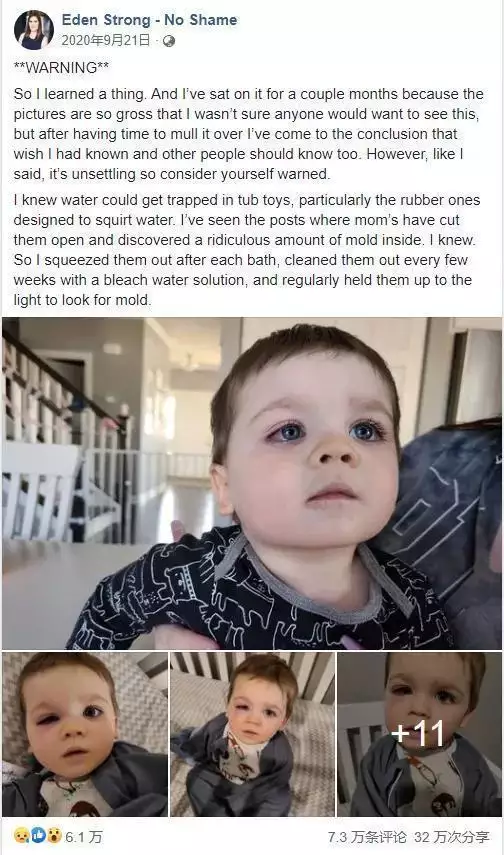
Task: Click the sad face reaction icon
Action: pyautogui.click(x=22, y=836)
